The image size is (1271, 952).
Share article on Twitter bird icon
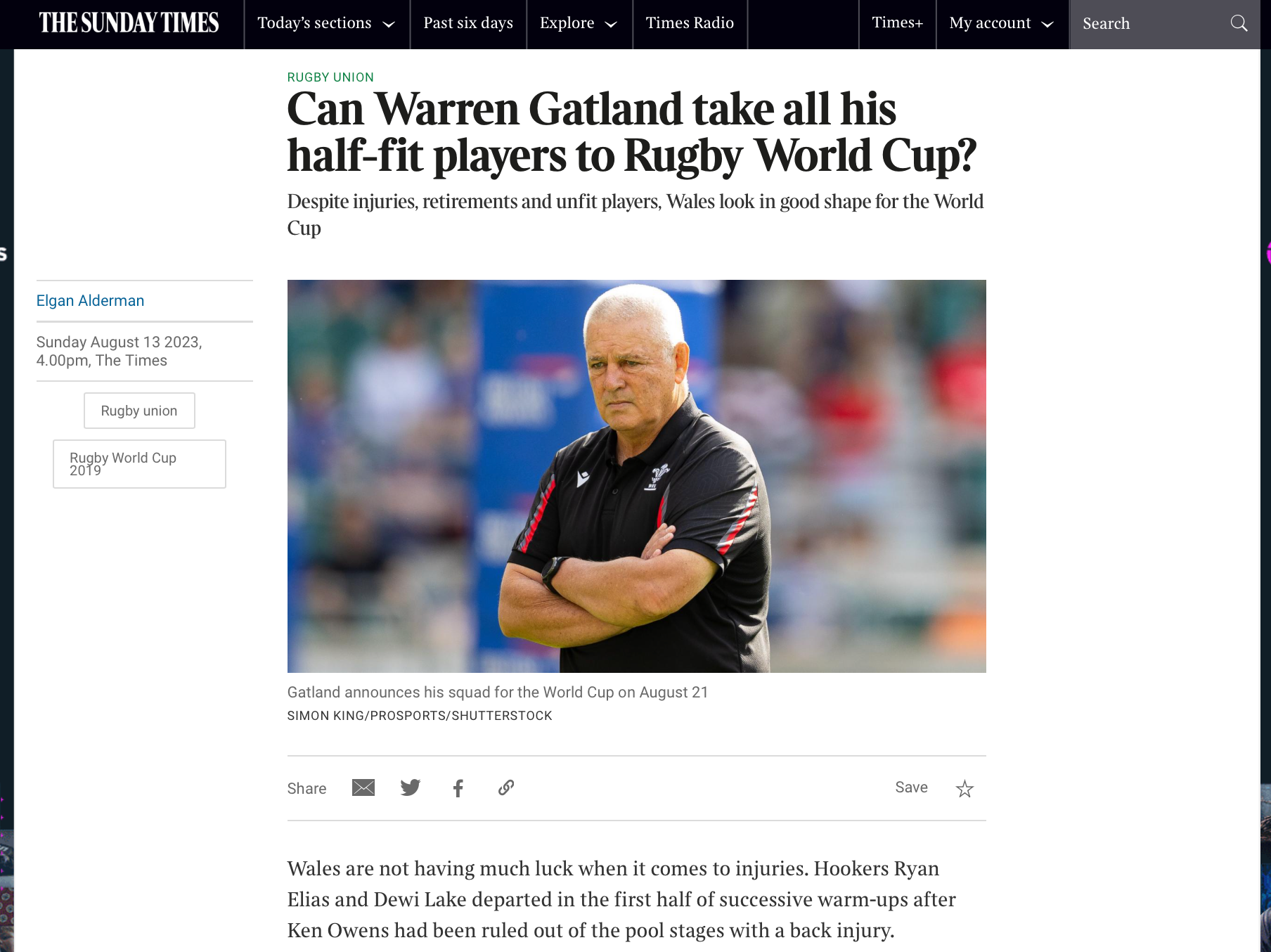[x=411, y=787]
